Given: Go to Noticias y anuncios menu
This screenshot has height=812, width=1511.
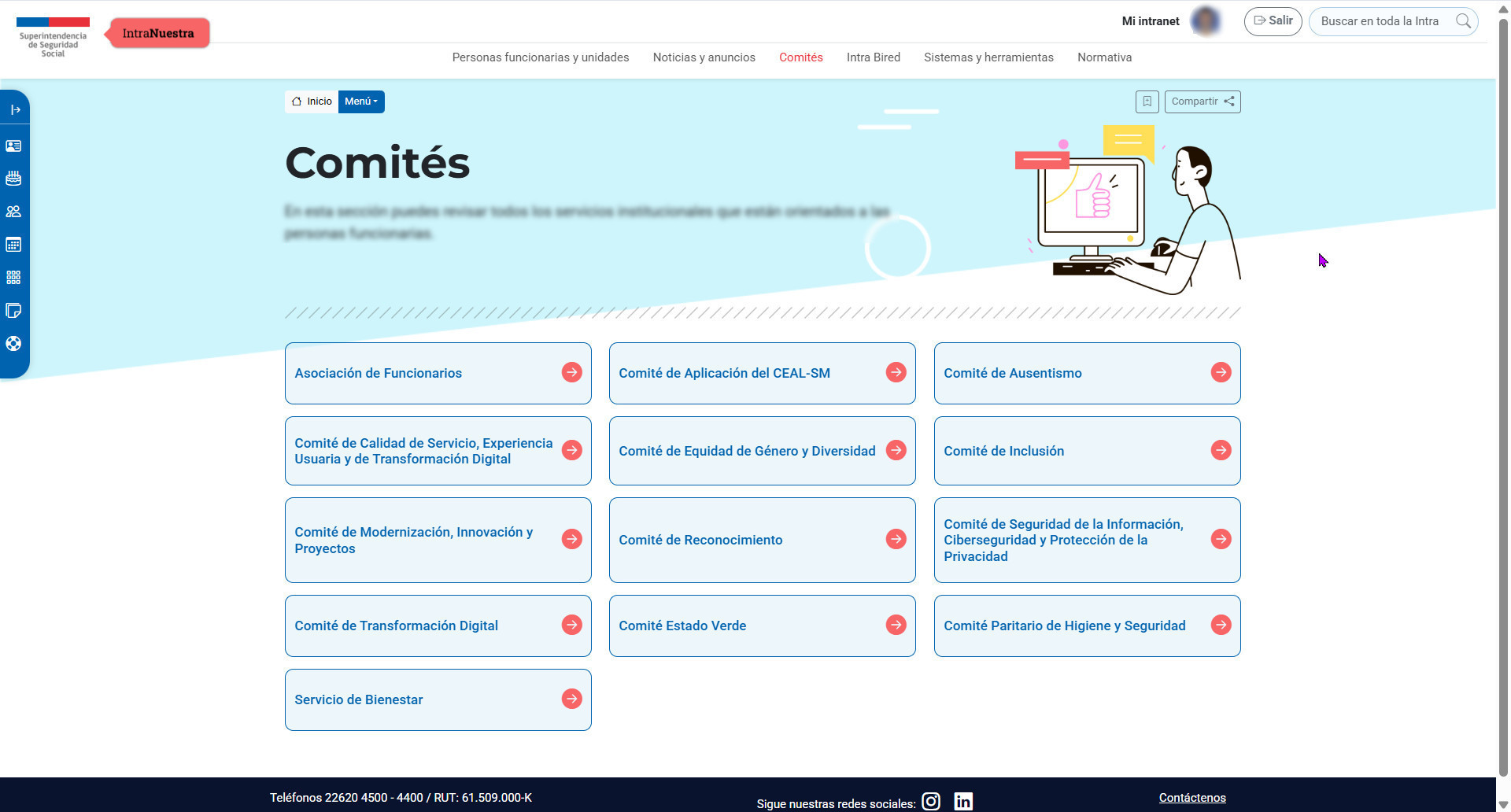Looking at the screenshot, I should pos(704,57).
